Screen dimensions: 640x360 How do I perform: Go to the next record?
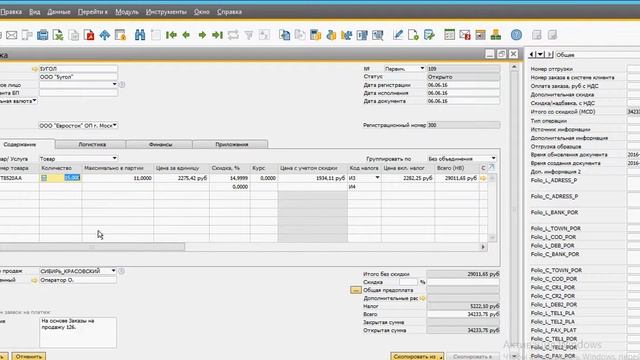(202, 35)
